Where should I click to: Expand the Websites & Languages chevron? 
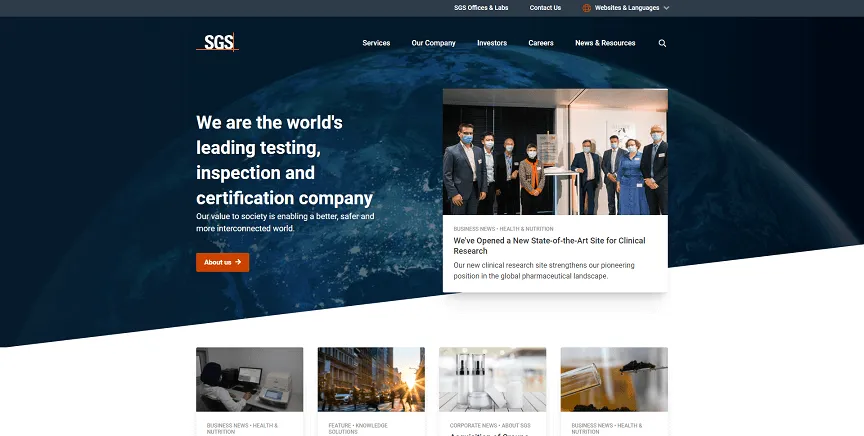click(x=666, y=8)
